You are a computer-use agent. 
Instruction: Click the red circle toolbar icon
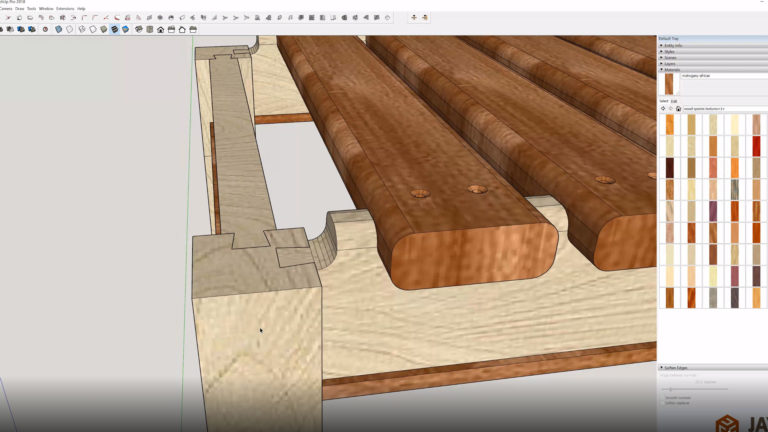(45, 29)
